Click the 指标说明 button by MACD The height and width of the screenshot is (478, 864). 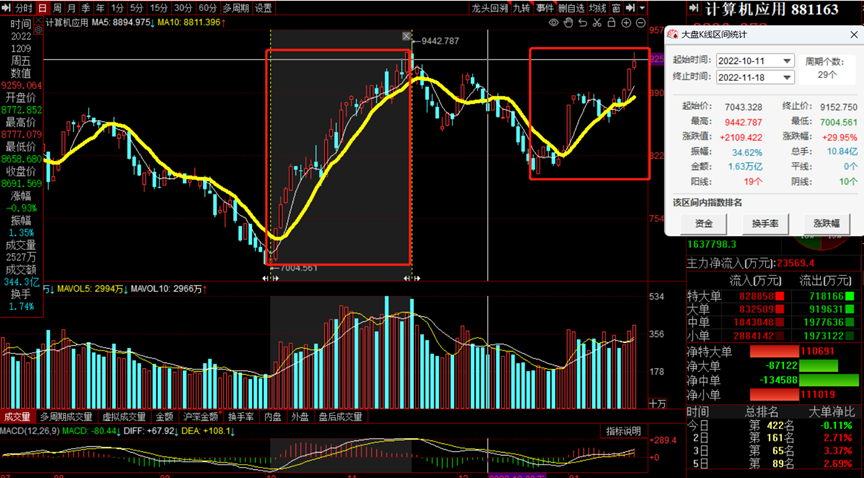click(x=622, y=431)
